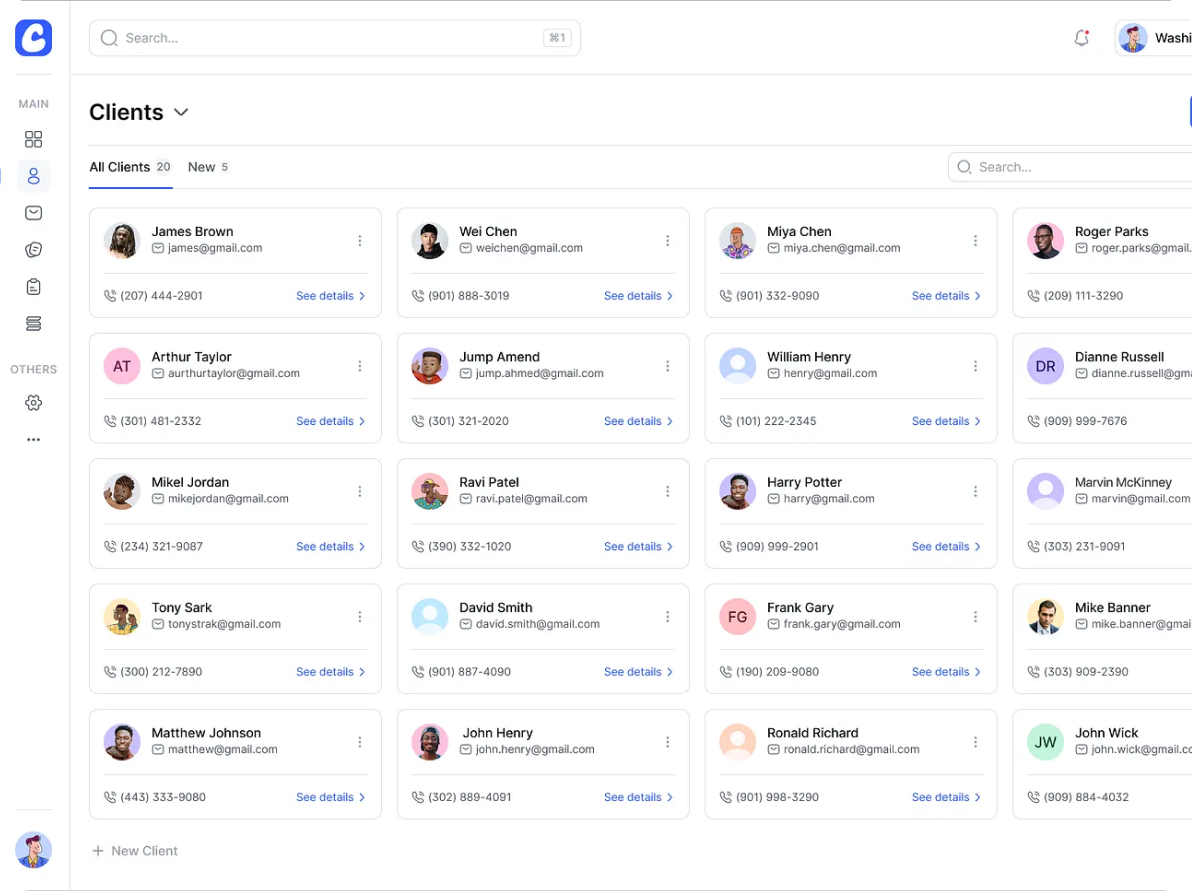
Task: Open the options menu on Mikel Jordan card
Action: (x=360, y=492)
